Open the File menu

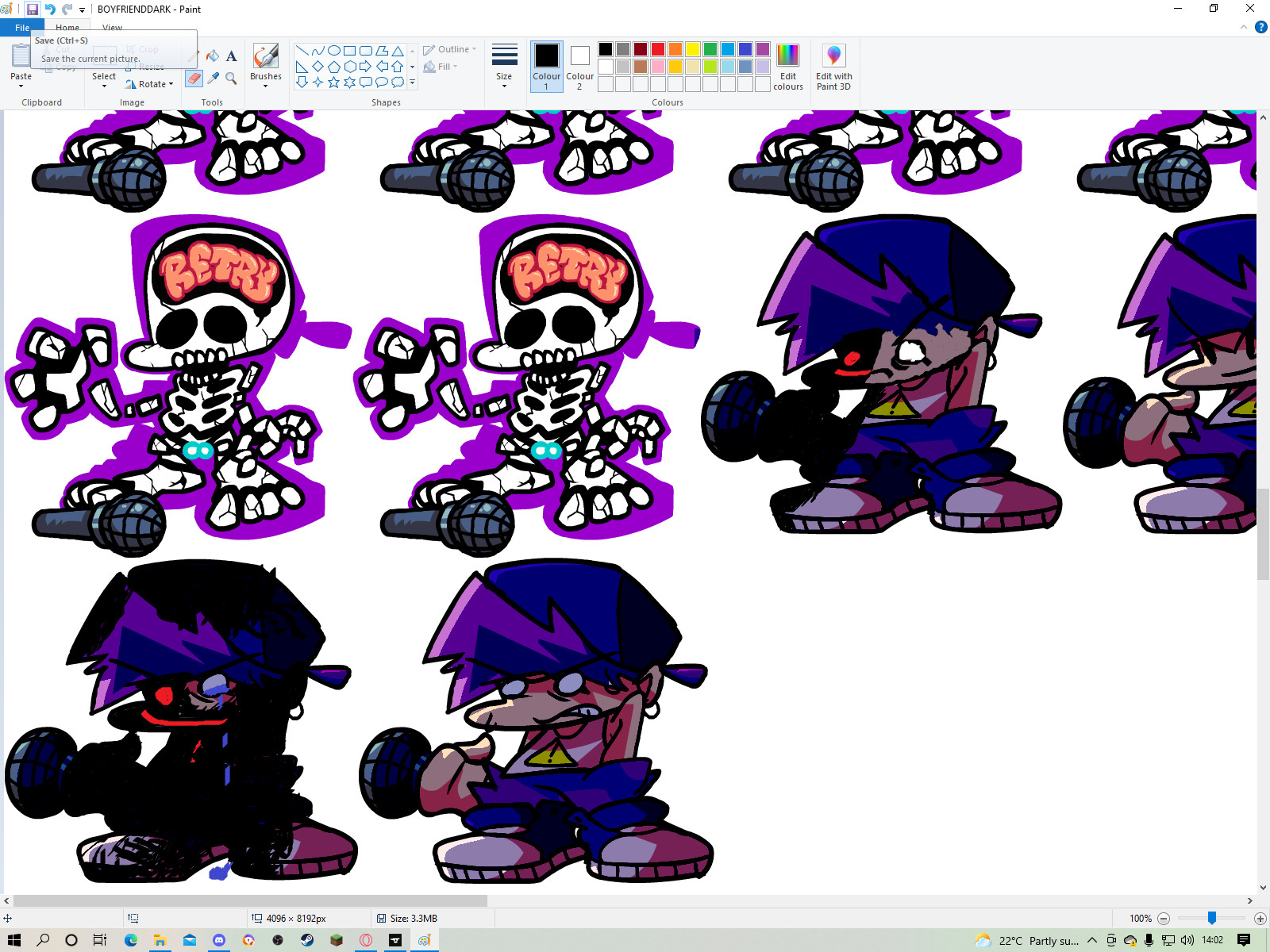pos(21,28)
